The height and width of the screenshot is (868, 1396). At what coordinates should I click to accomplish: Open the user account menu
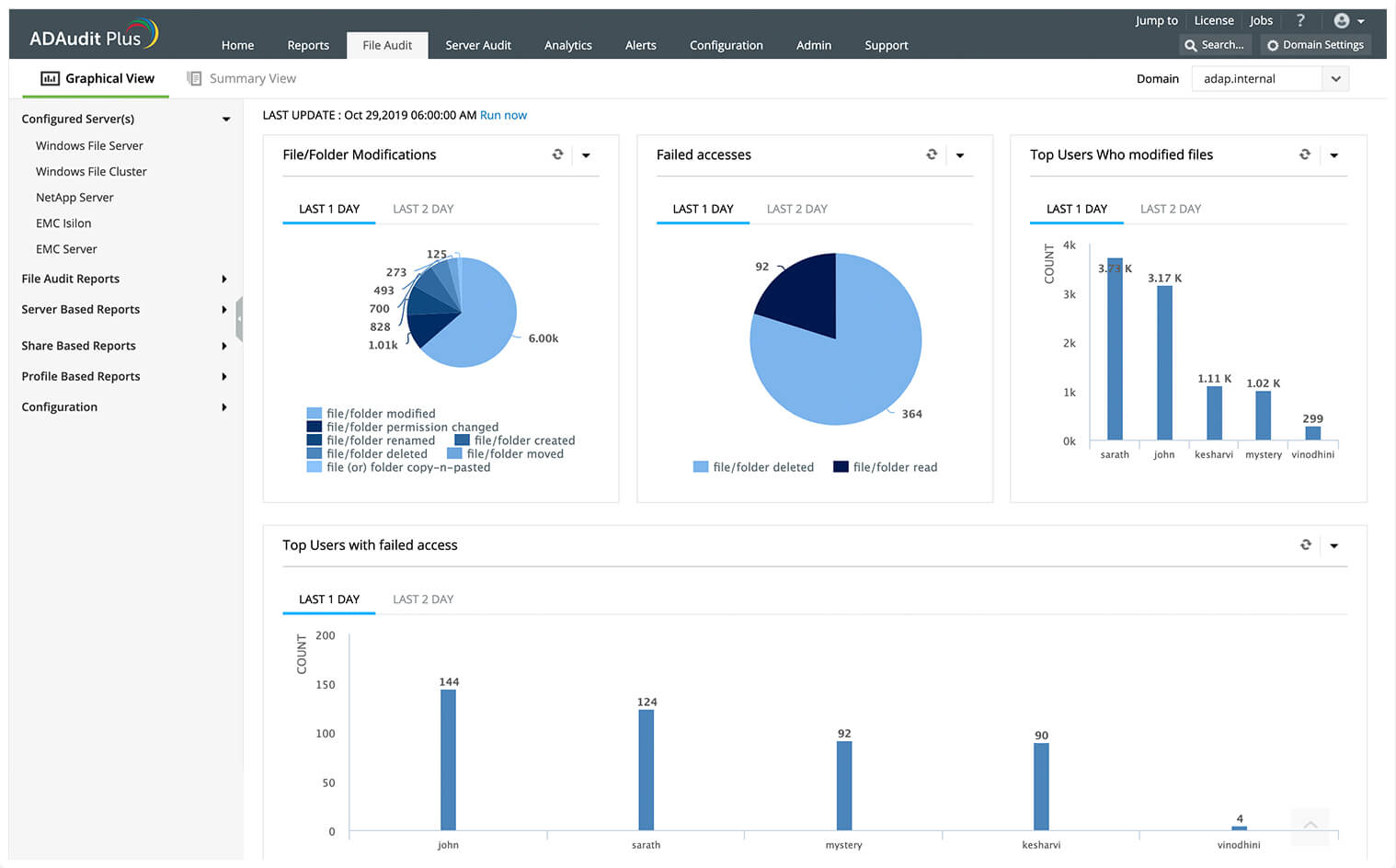(x=1344, y=20)
